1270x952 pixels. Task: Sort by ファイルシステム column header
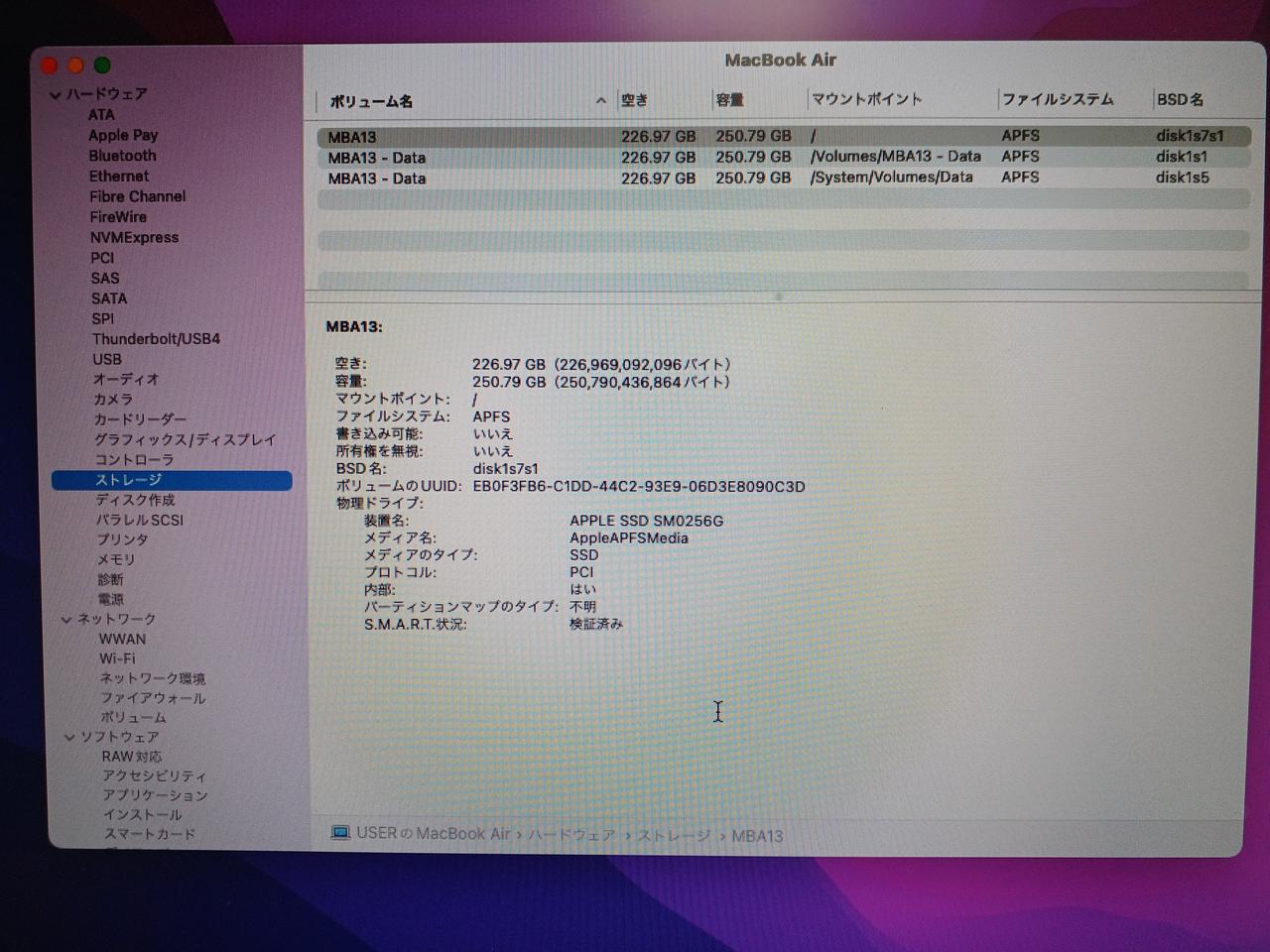point(1058,99)
